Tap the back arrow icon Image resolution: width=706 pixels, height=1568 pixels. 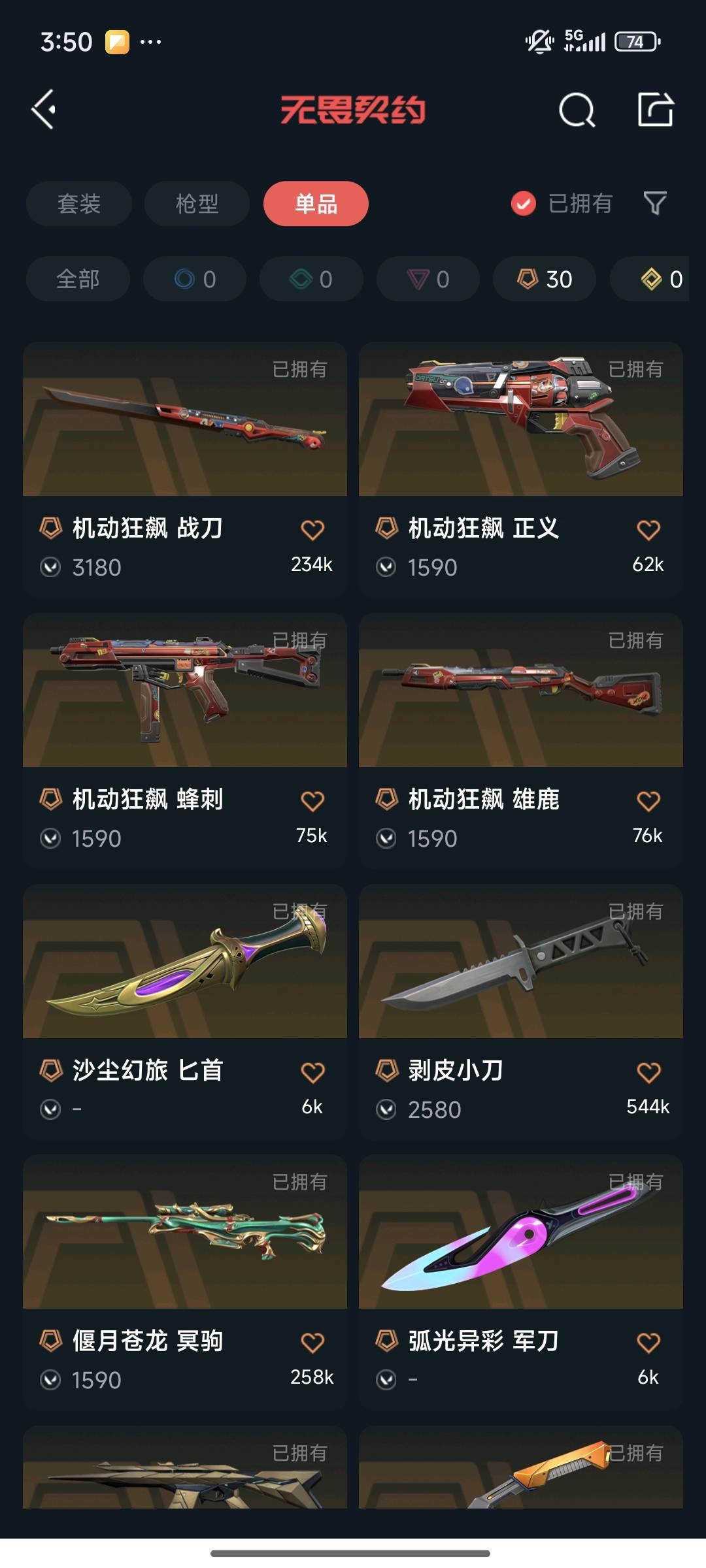click(x=44, y=109)
